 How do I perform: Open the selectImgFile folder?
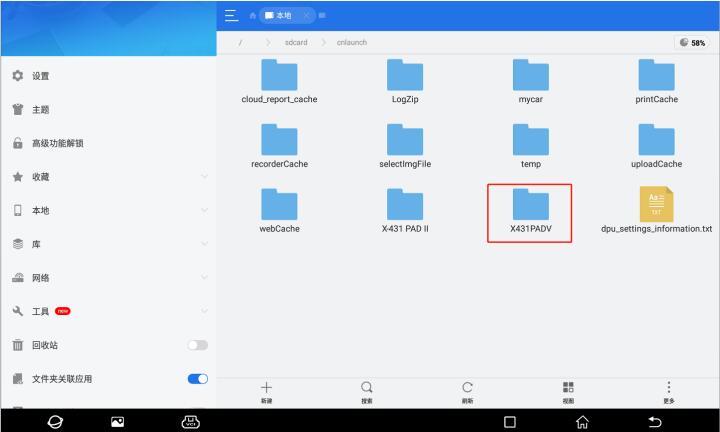405,146
